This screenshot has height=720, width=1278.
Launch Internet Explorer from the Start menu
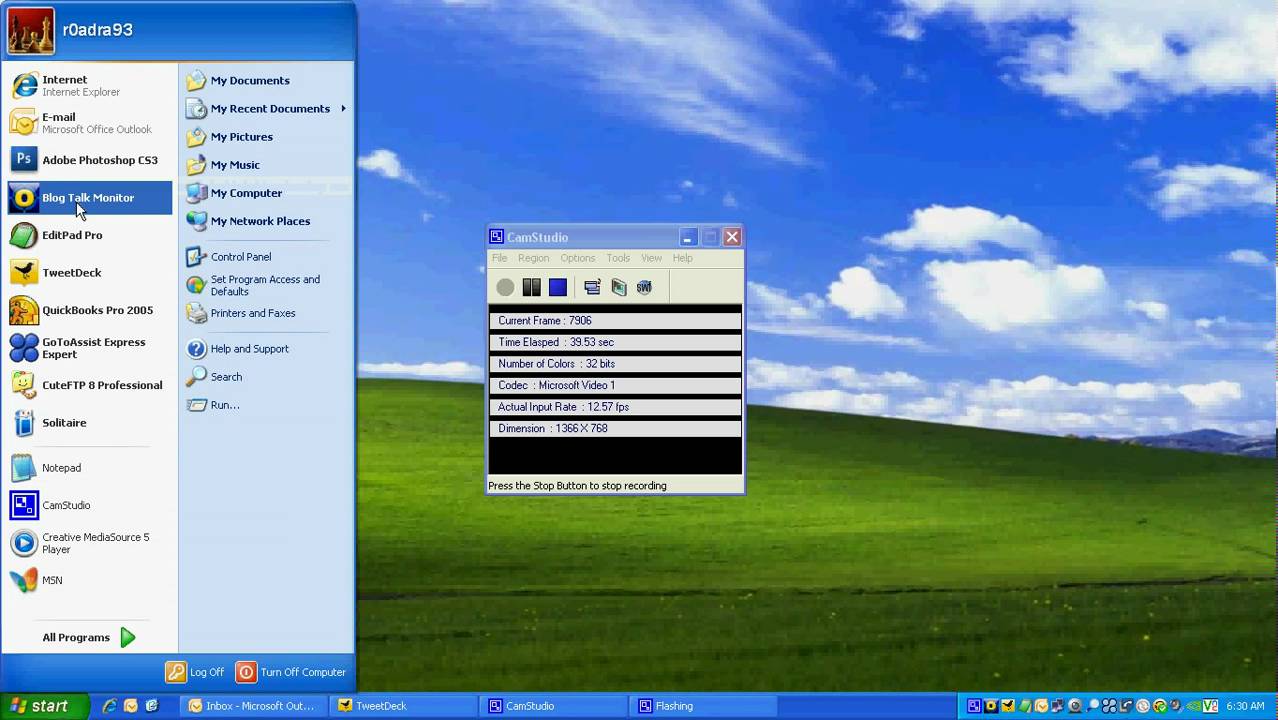pyautogui.click(x=89, y=85)
